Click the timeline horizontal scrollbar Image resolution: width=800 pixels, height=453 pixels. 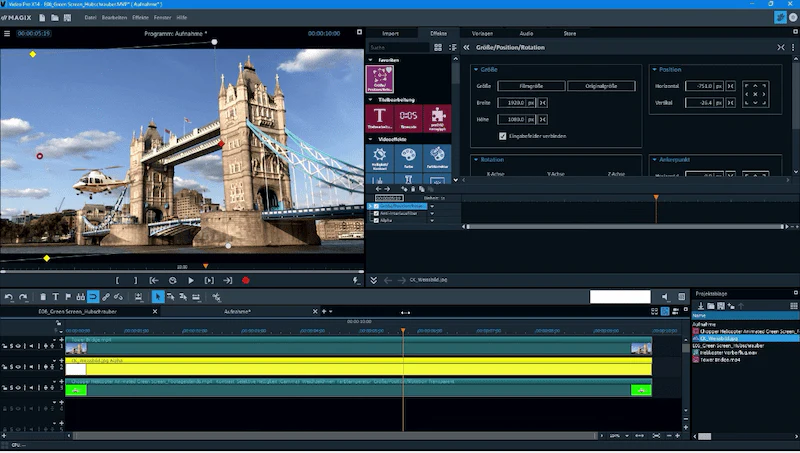coord(334,436)
